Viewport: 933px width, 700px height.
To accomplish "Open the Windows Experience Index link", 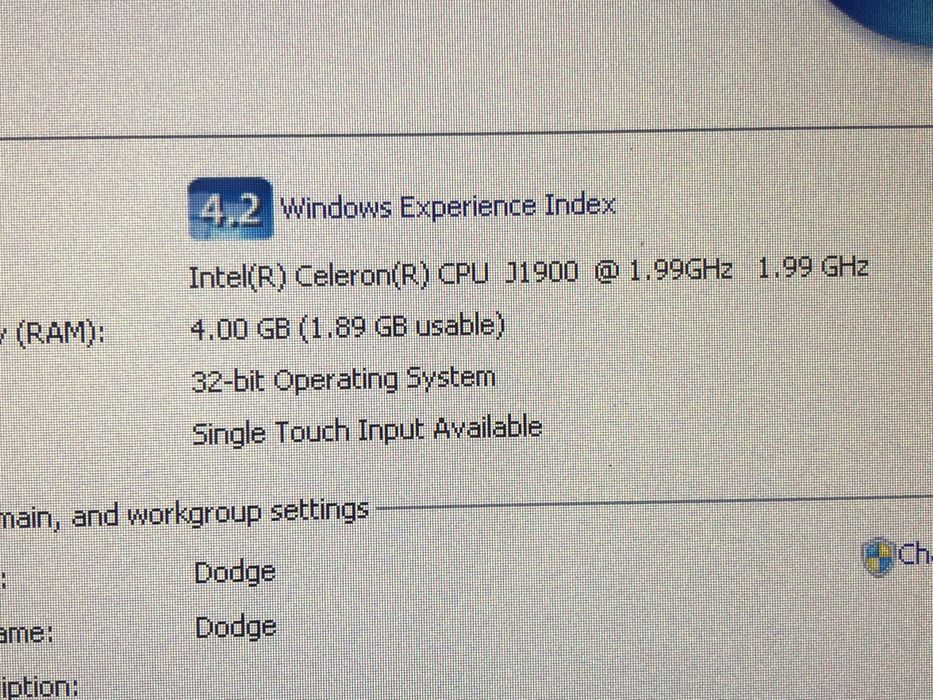I will 447,207.
